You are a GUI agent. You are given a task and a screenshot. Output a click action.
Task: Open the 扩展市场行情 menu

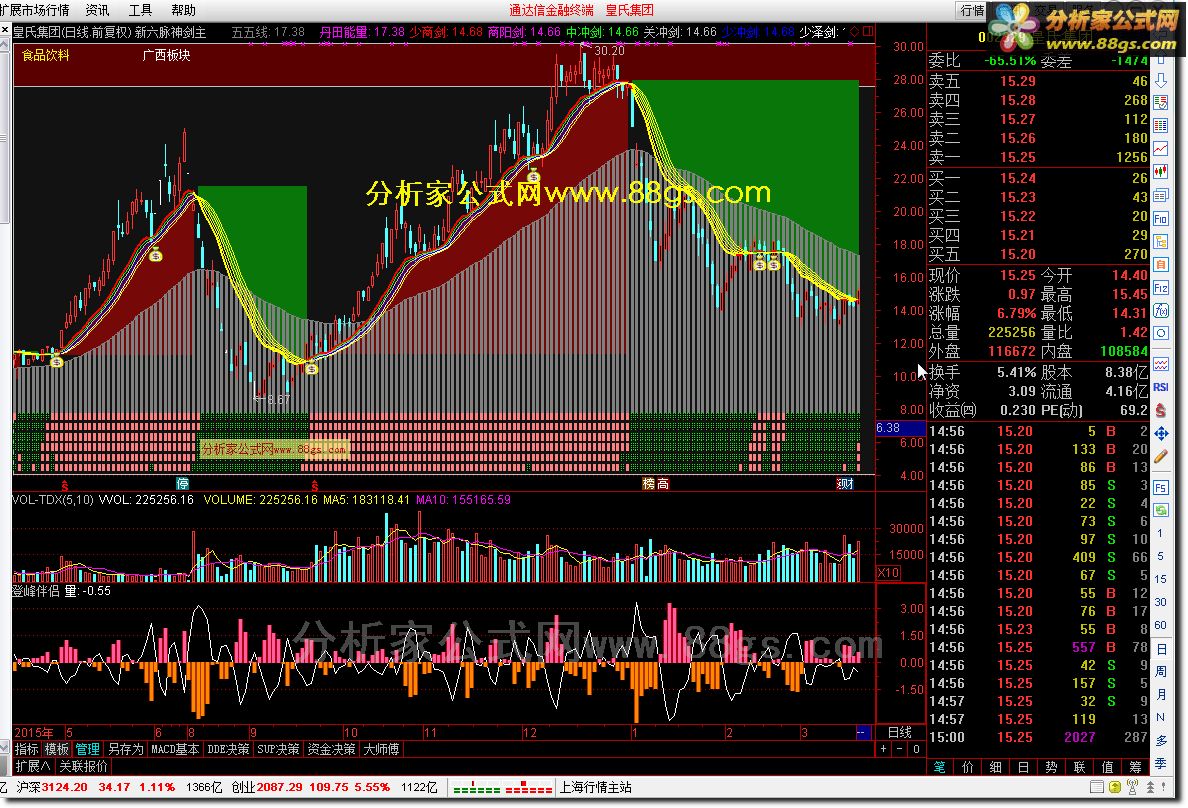(x=34, y=10)
